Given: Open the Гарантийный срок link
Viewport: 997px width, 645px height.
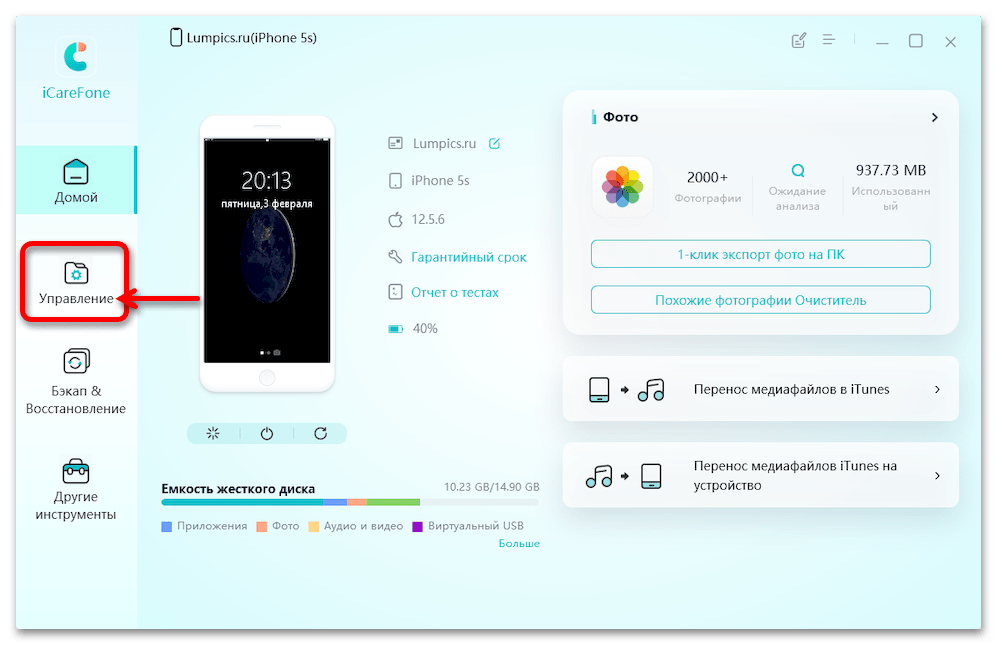Looking at the screenshot, I should point(469,257).
